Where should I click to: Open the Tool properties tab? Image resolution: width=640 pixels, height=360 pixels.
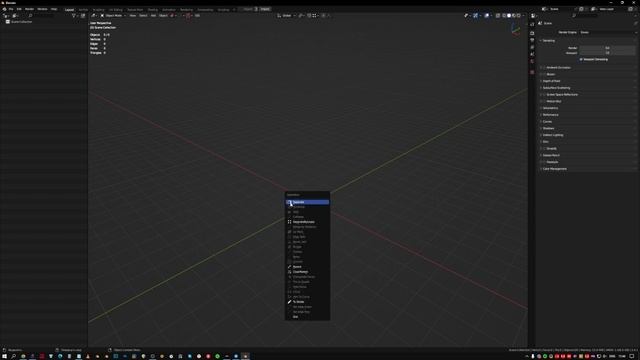pyautogui.click(x=532, y=24)
